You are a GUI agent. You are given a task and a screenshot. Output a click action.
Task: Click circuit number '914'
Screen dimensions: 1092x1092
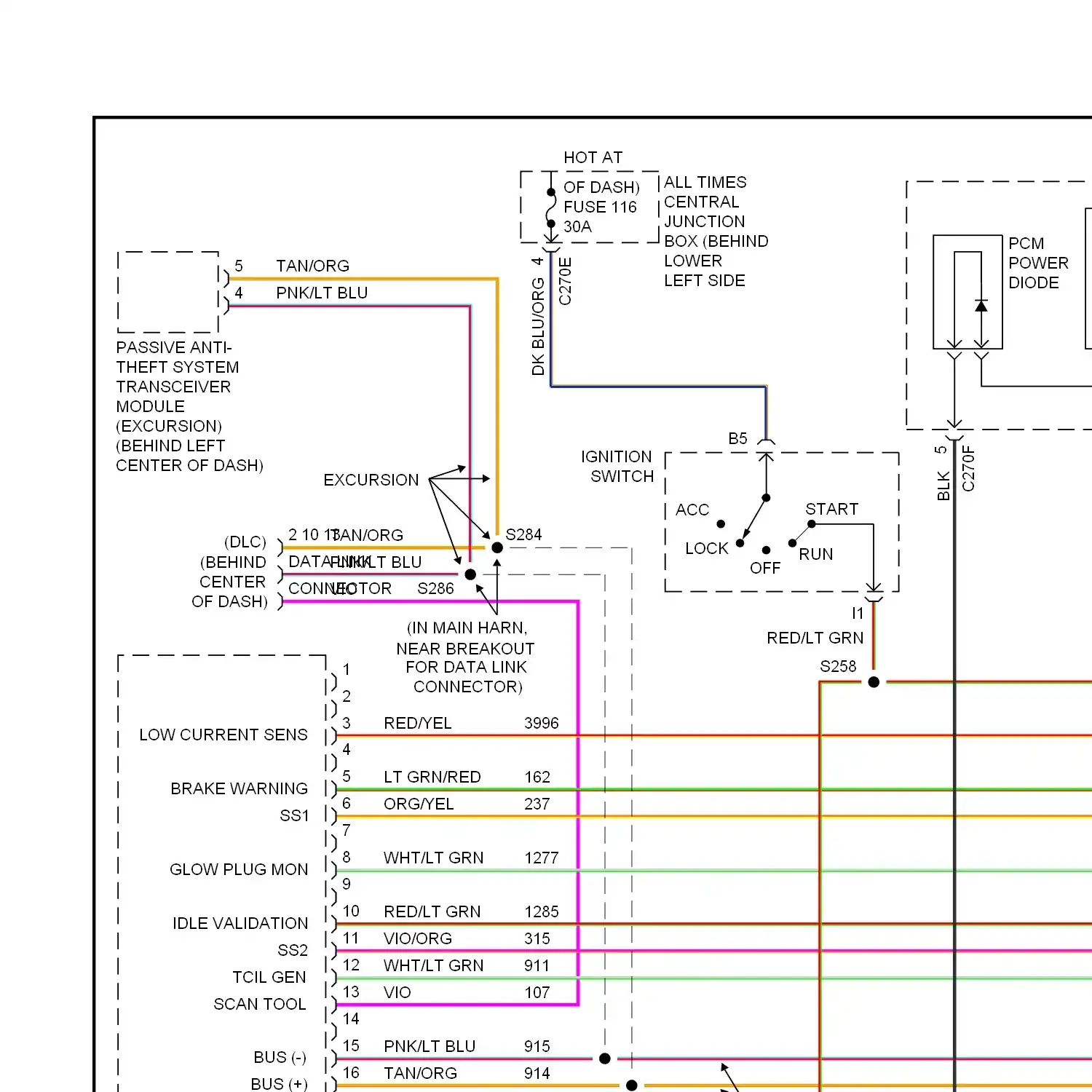click(x=537, y=1073)
